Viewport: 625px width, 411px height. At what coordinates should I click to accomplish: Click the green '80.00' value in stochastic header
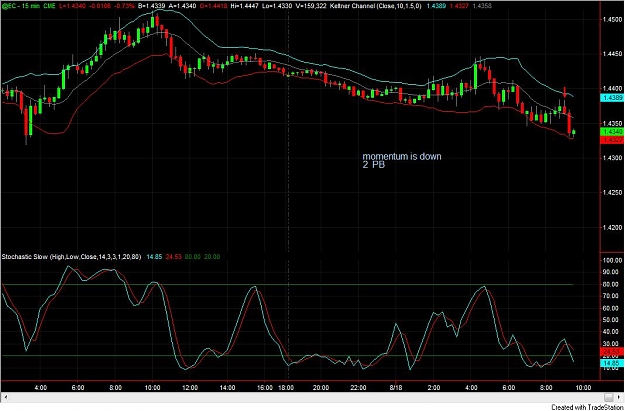[191, 257]
